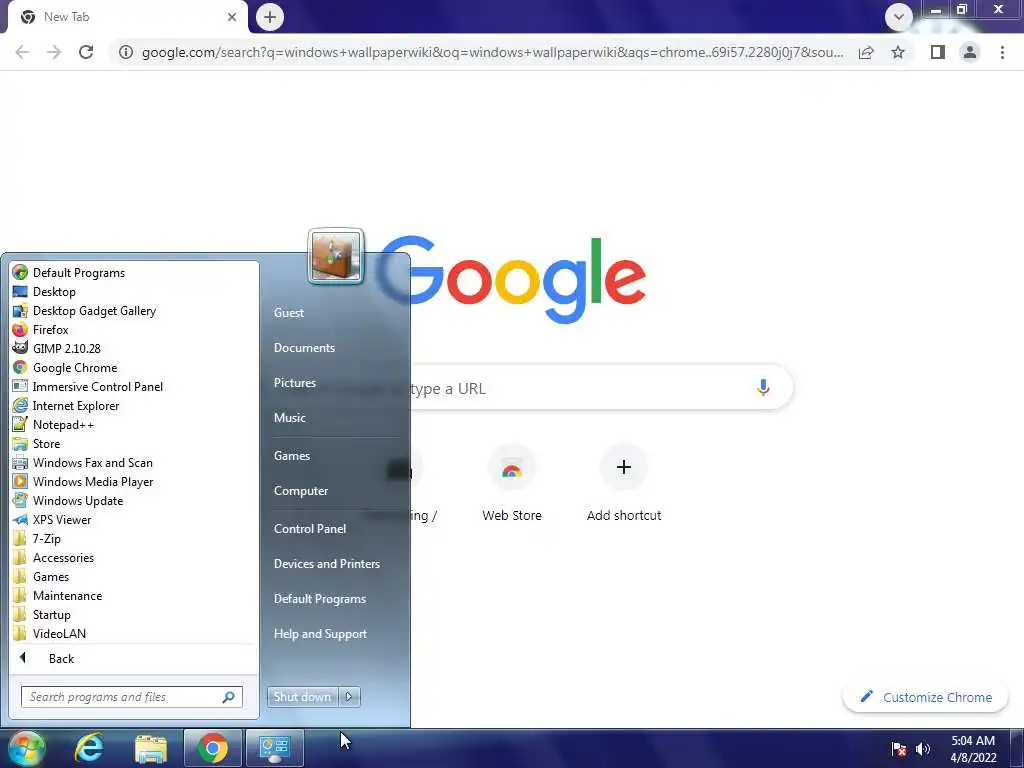1024x768 pixels.
Task: Open Devices and Printers
Action: [327, 564]
